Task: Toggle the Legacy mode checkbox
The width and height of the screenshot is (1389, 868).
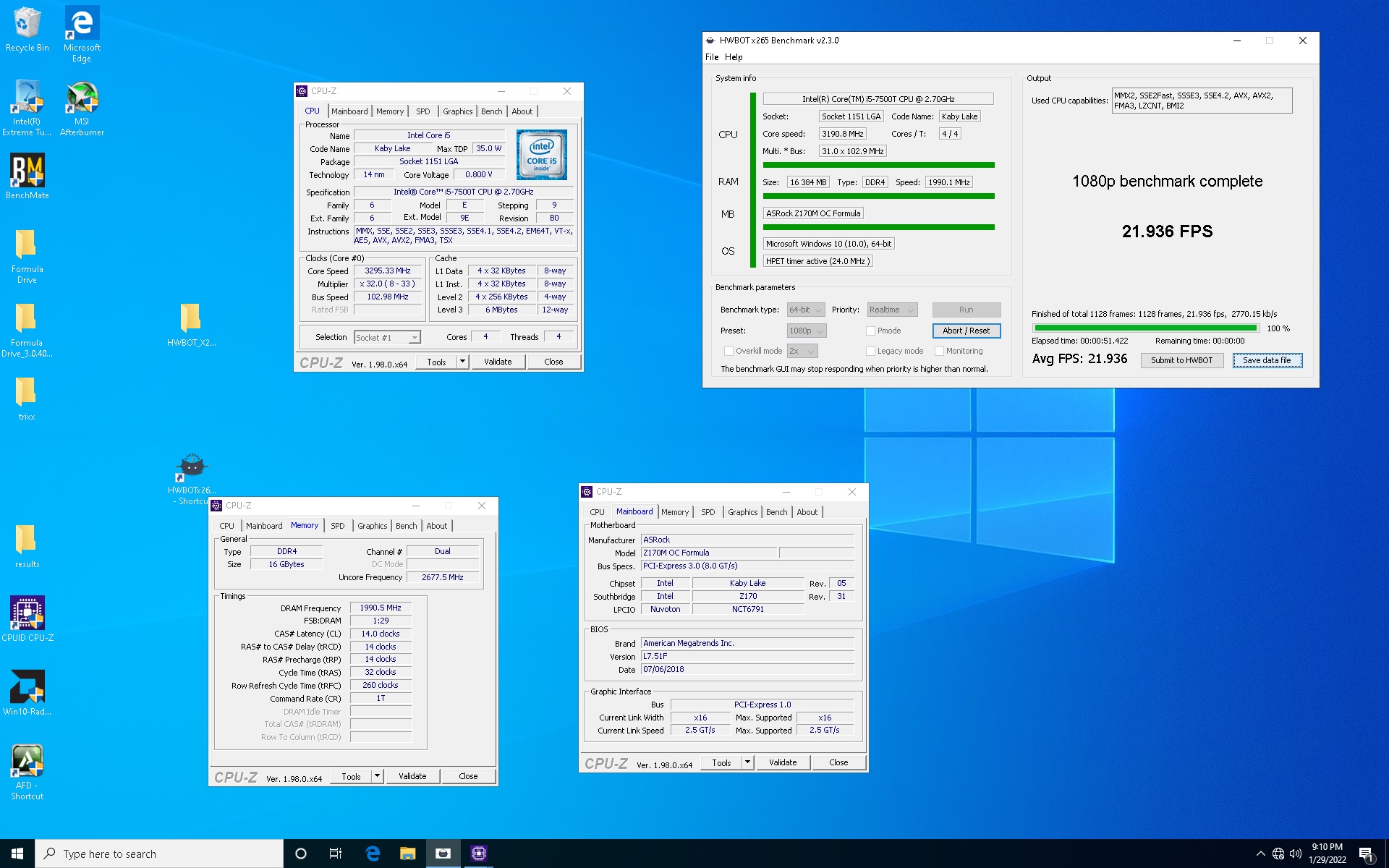Action: point(871,351)
